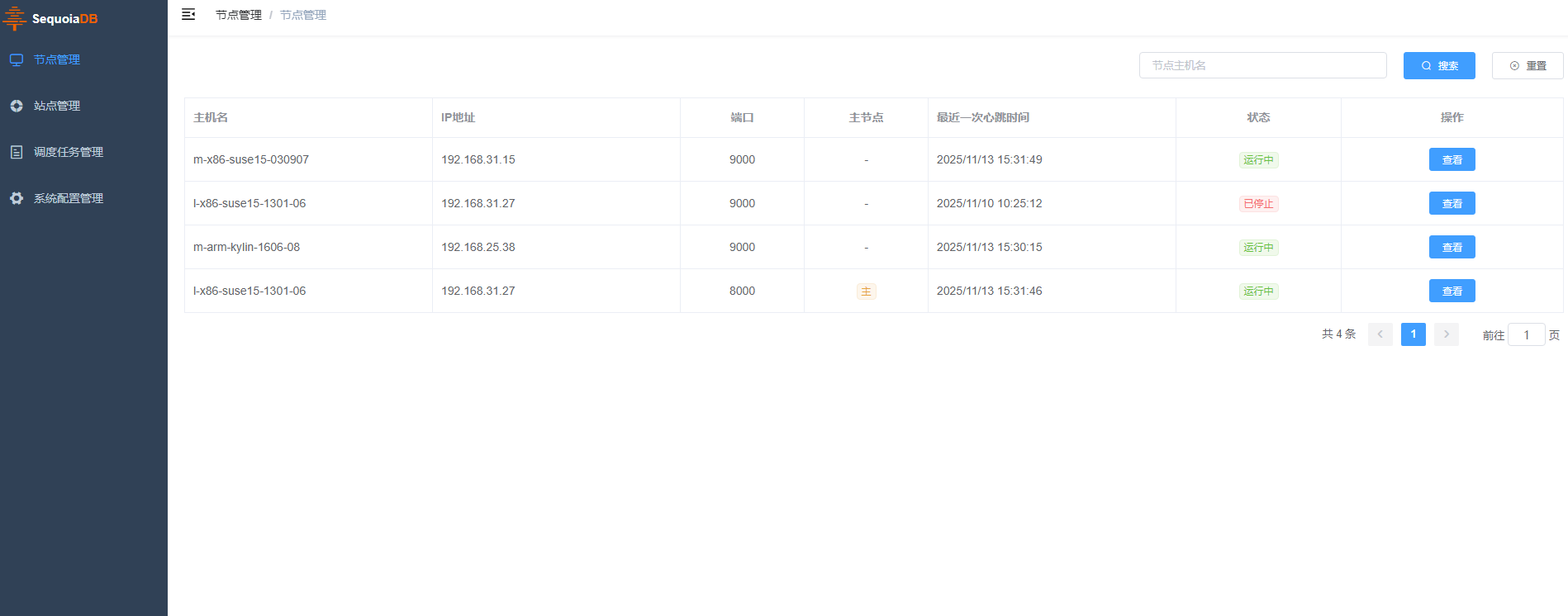Select page 1 in pagination
This screenshot has width=1568, height=616.
tap(1414, 334)
